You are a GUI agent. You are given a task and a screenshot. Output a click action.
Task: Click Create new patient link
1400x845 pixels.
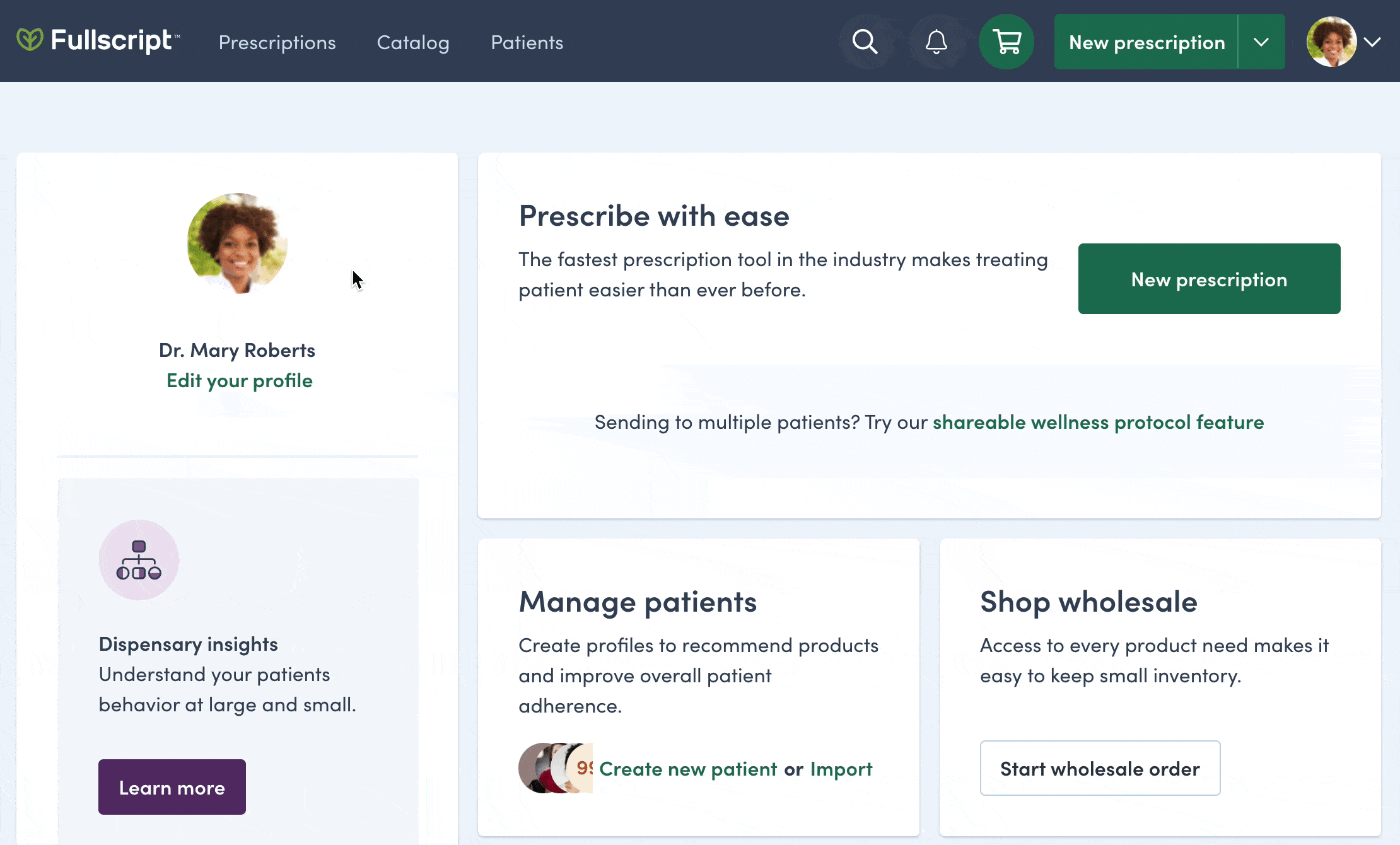point(687,769)
